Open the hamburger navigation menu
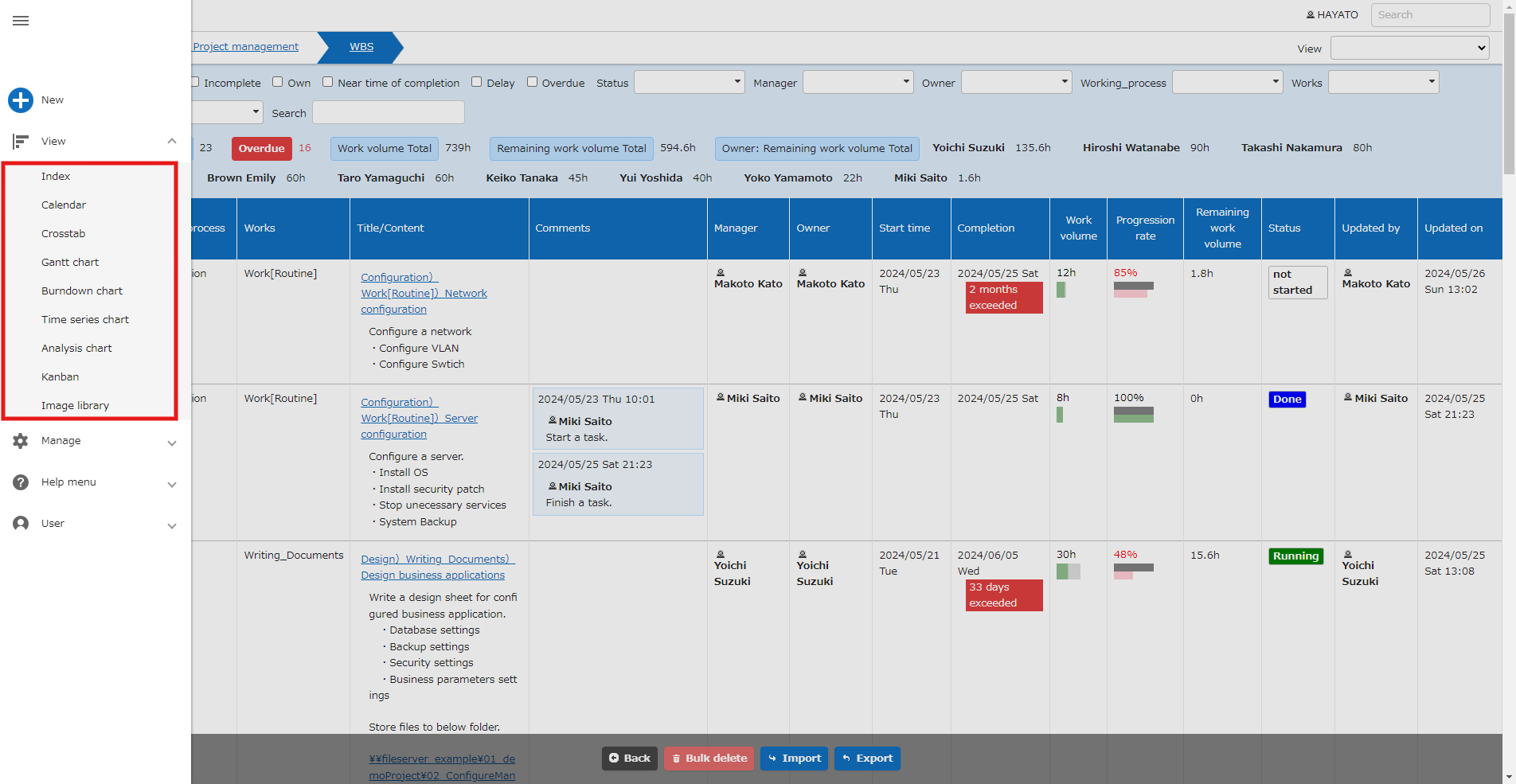Screen dimensions: 1516x784 (x=21, y=21)
